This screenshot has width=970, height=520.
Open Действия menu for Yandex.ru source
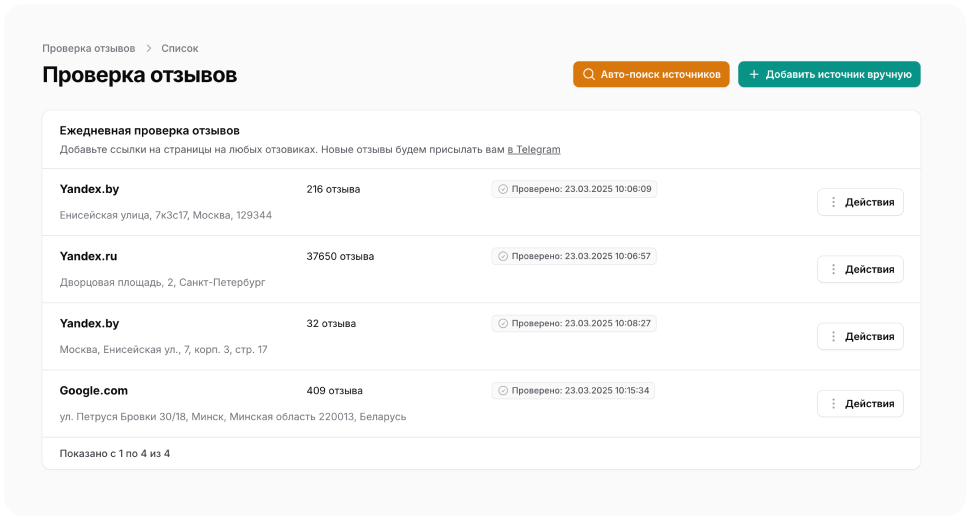click(860, 269)
